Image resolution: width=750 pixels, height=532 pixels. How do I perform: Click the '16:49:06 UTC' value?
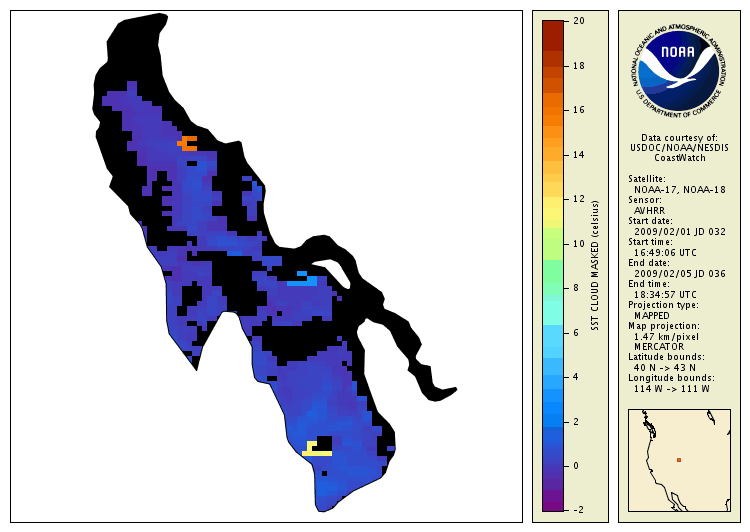point(665,253)
